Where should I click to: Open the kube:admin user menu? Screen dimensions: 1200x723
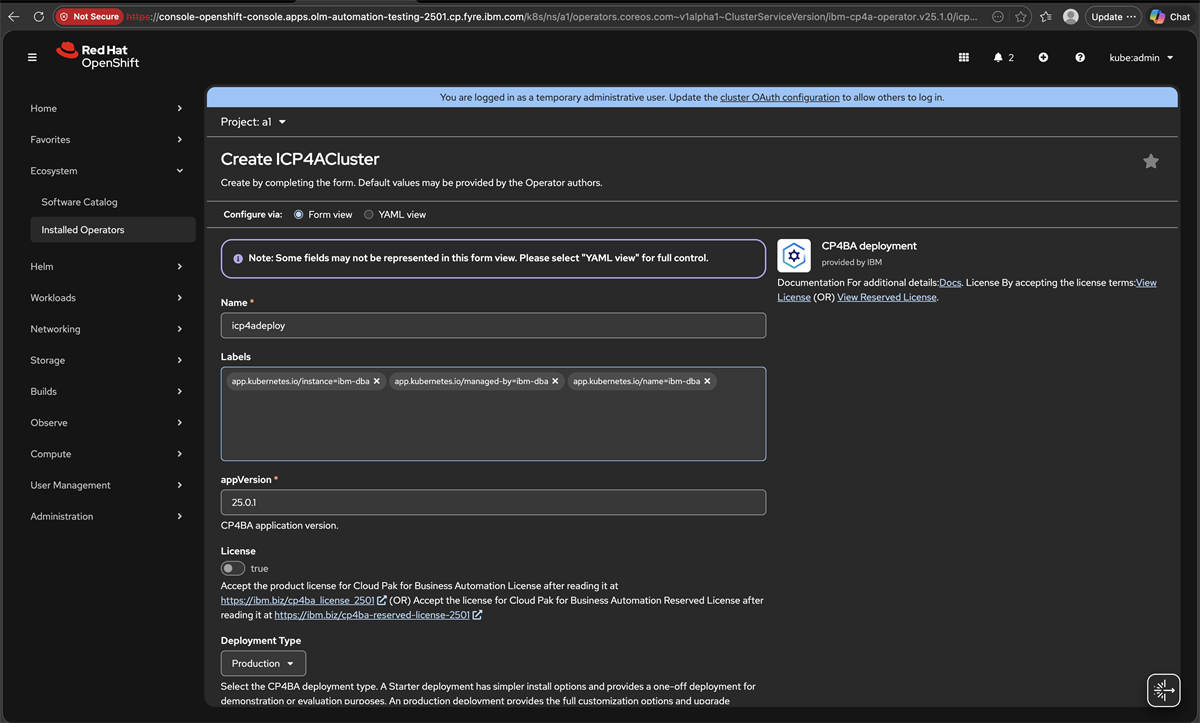point(1141,58)
